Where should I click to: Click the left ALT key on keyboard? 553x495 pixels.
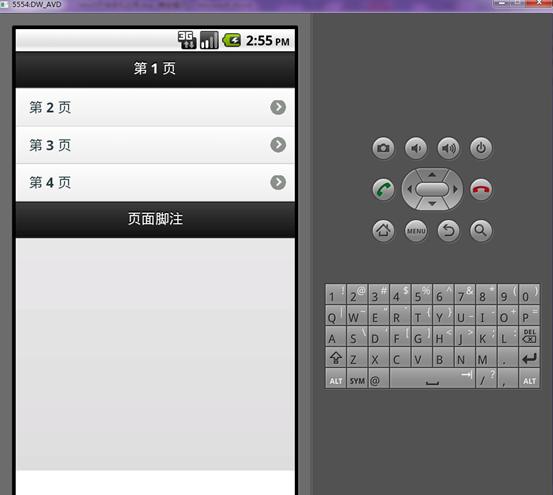(x=336, y=378)
